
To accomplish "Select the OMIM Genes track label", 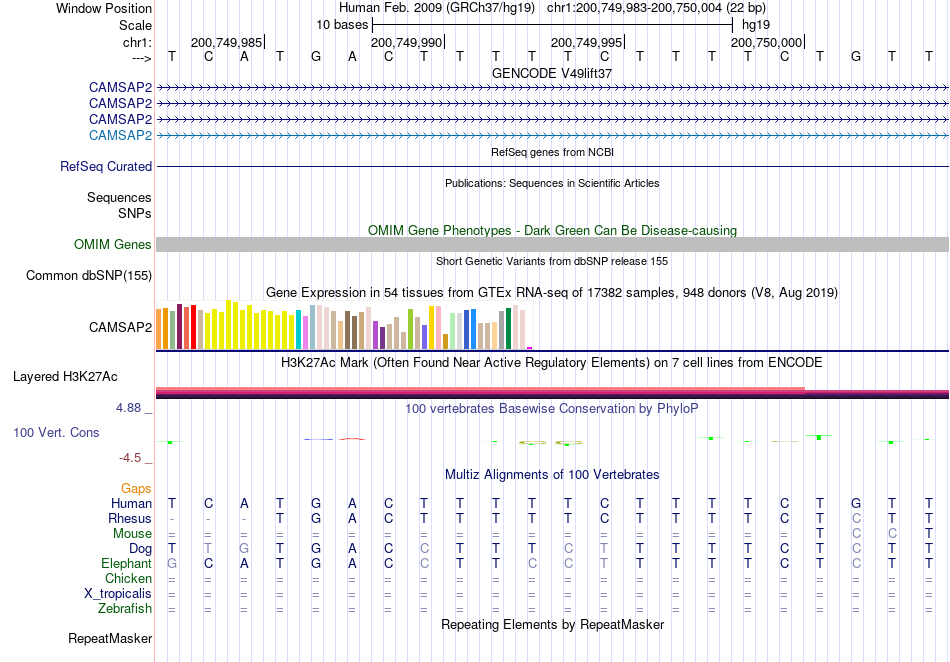I will click(x=112, y=244).
